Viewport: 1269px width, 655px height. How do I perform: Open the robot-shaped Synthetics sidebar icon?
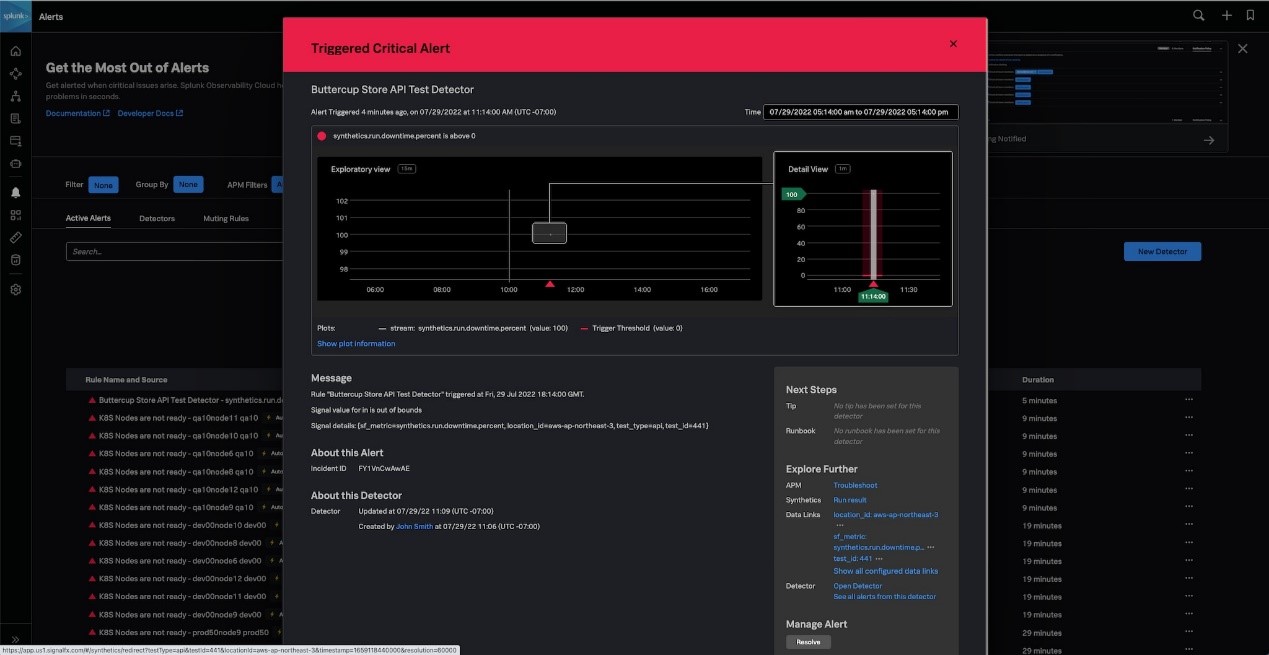click(15, 163)
